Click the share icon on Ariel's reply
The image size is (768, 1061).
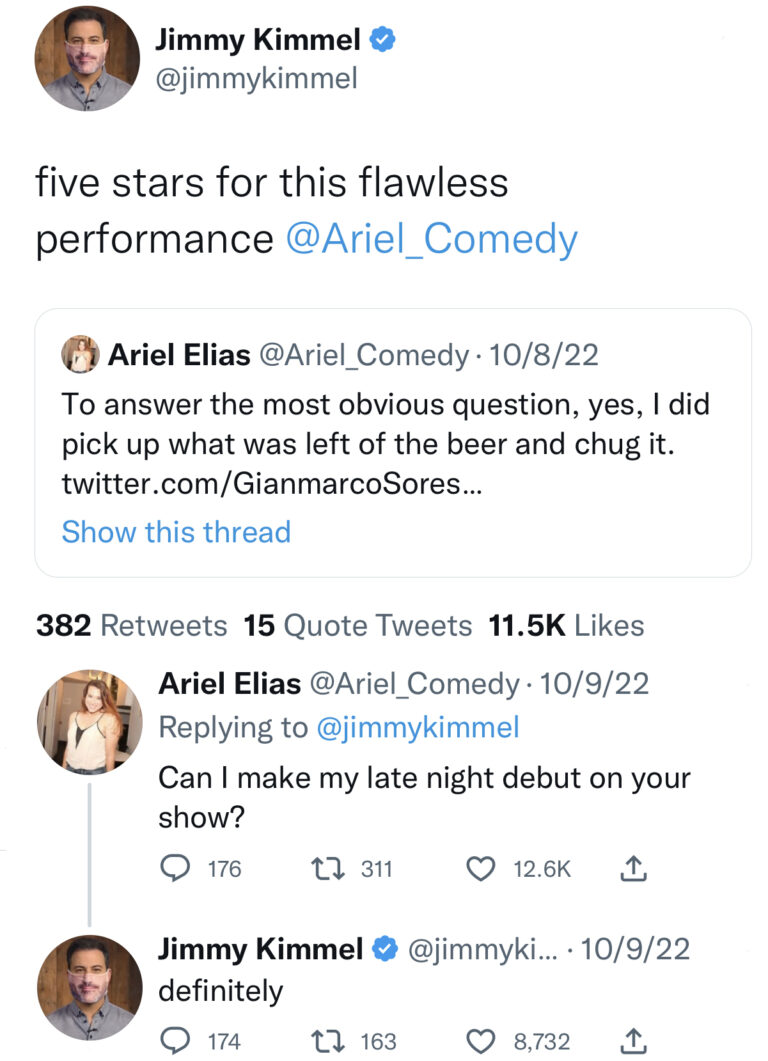coord(632,868)
